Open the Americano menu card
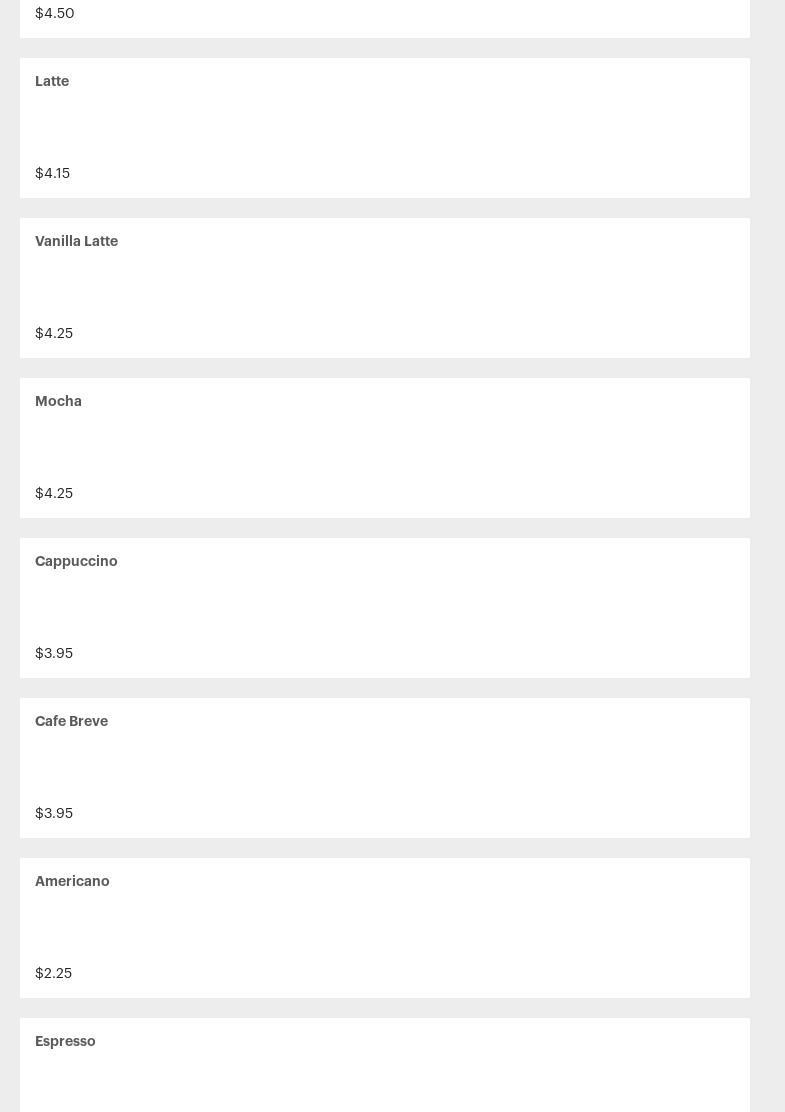Screen dimensions: 785x1112 coord(385,927)
